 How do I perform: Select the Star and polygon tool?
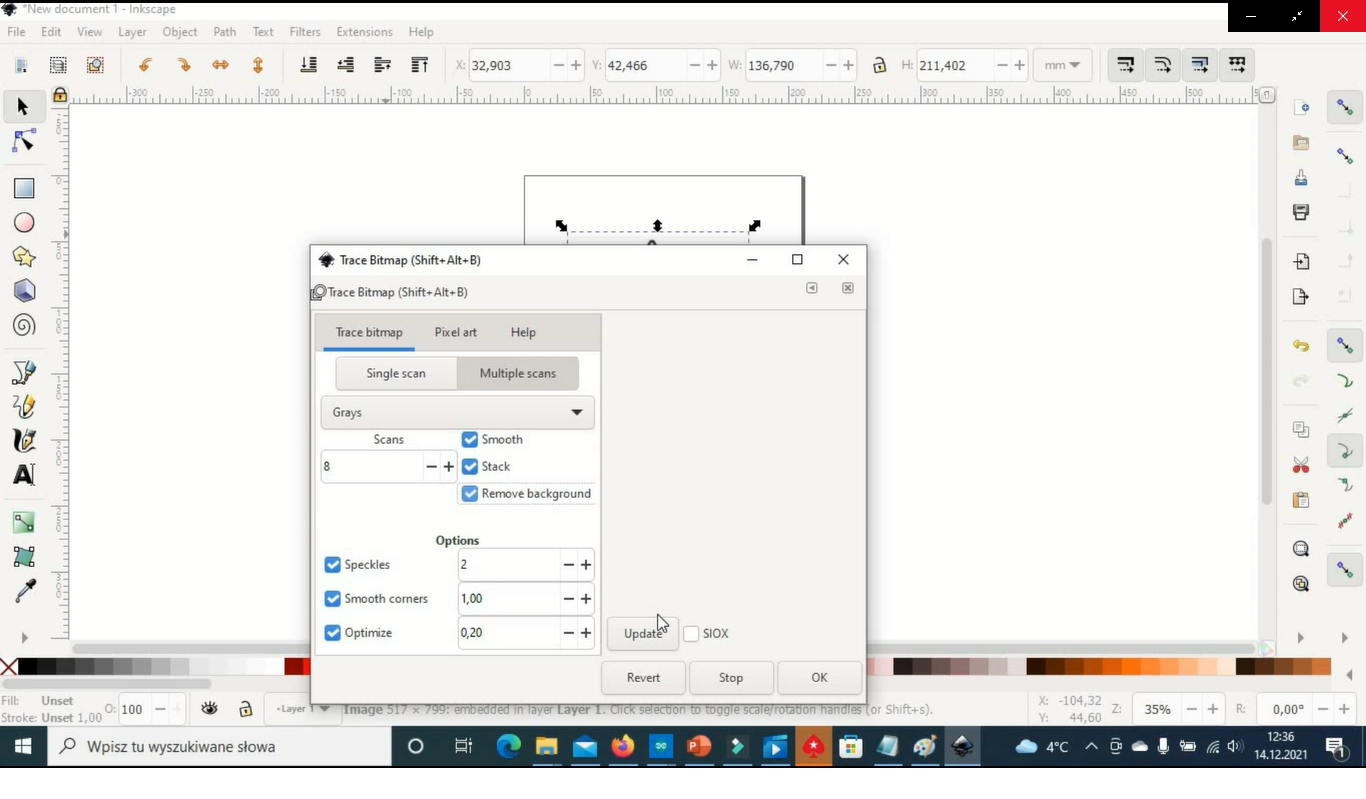pos(24,257)
